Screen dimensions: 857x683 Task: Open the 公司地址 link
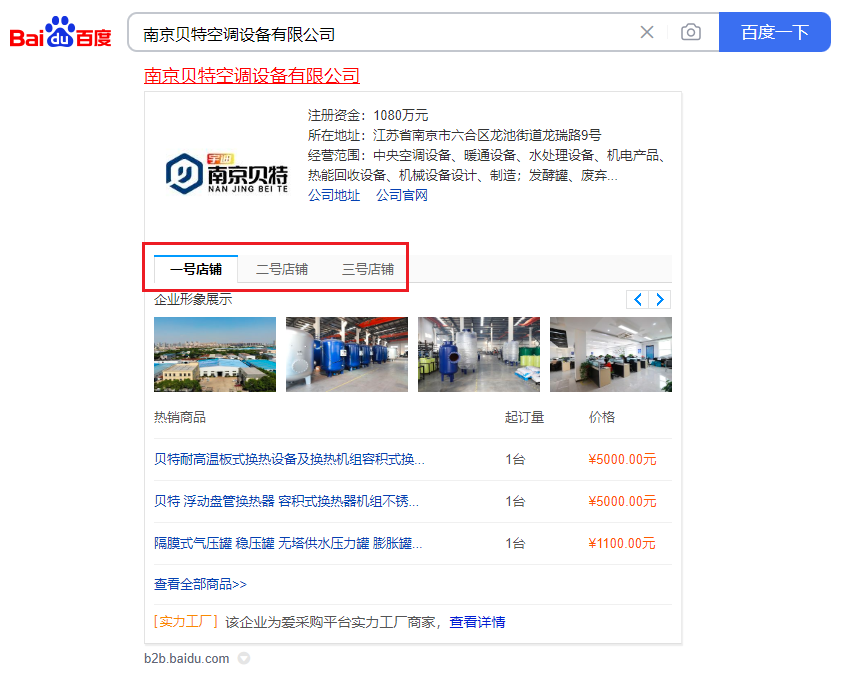(334, 195)
